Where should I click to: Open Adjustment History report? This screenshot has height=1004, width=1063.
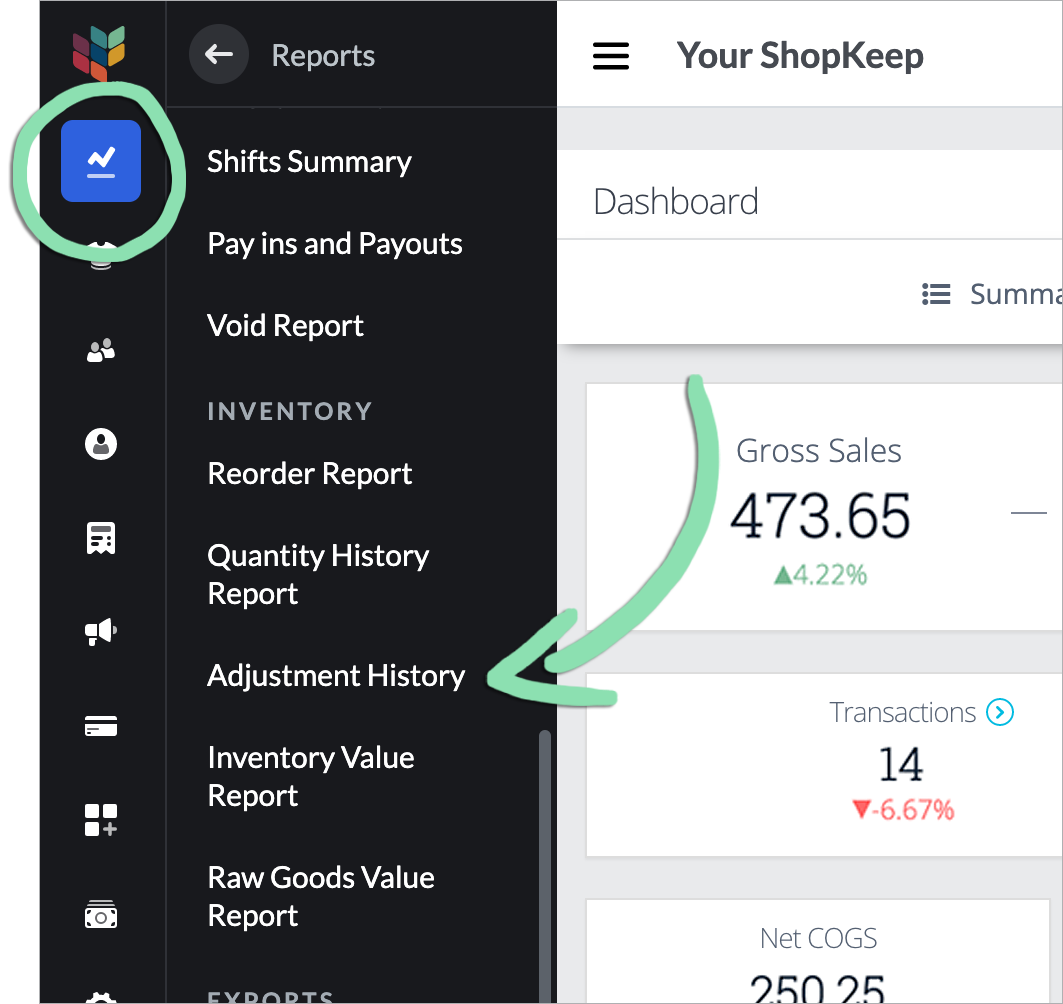336,676
